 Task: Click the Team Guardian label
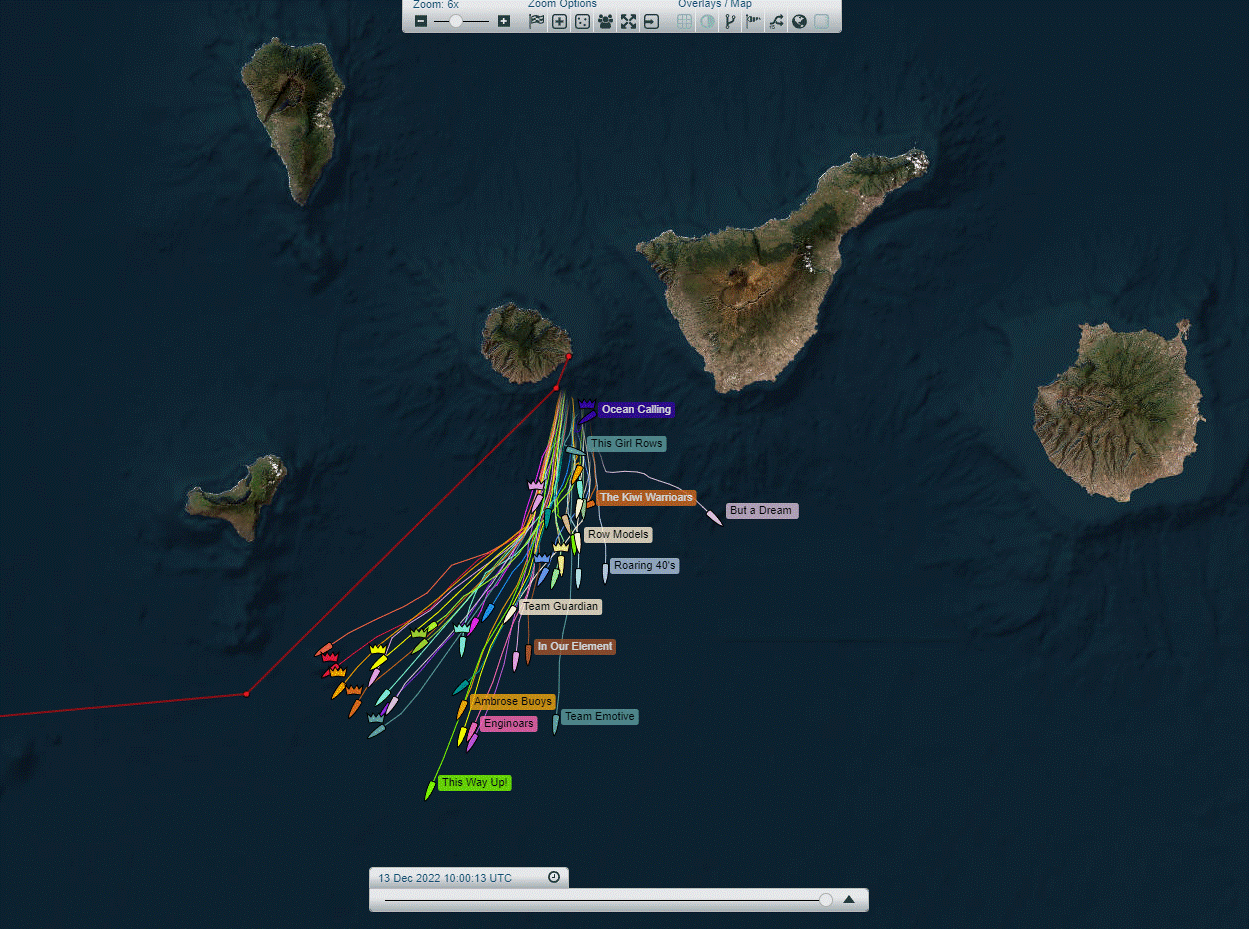(x=560, y=606)
